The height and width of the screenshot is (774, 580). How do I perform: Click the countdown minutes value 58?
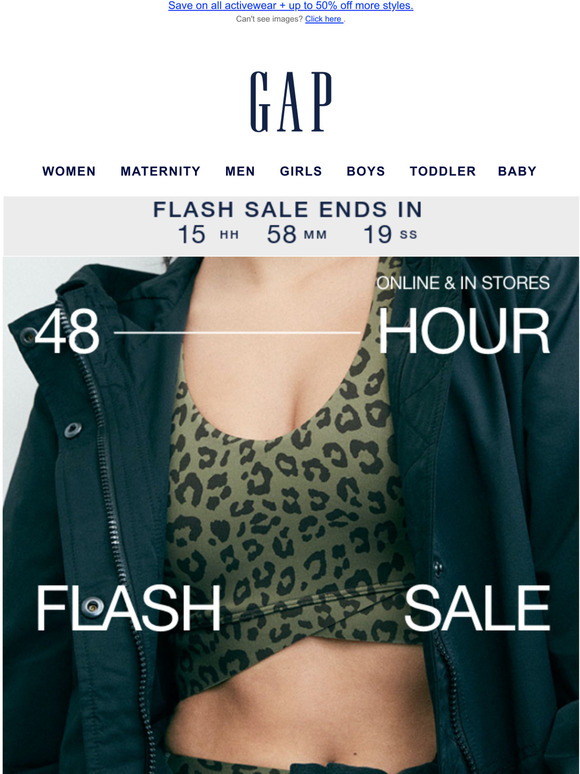(x=282, y=234)
